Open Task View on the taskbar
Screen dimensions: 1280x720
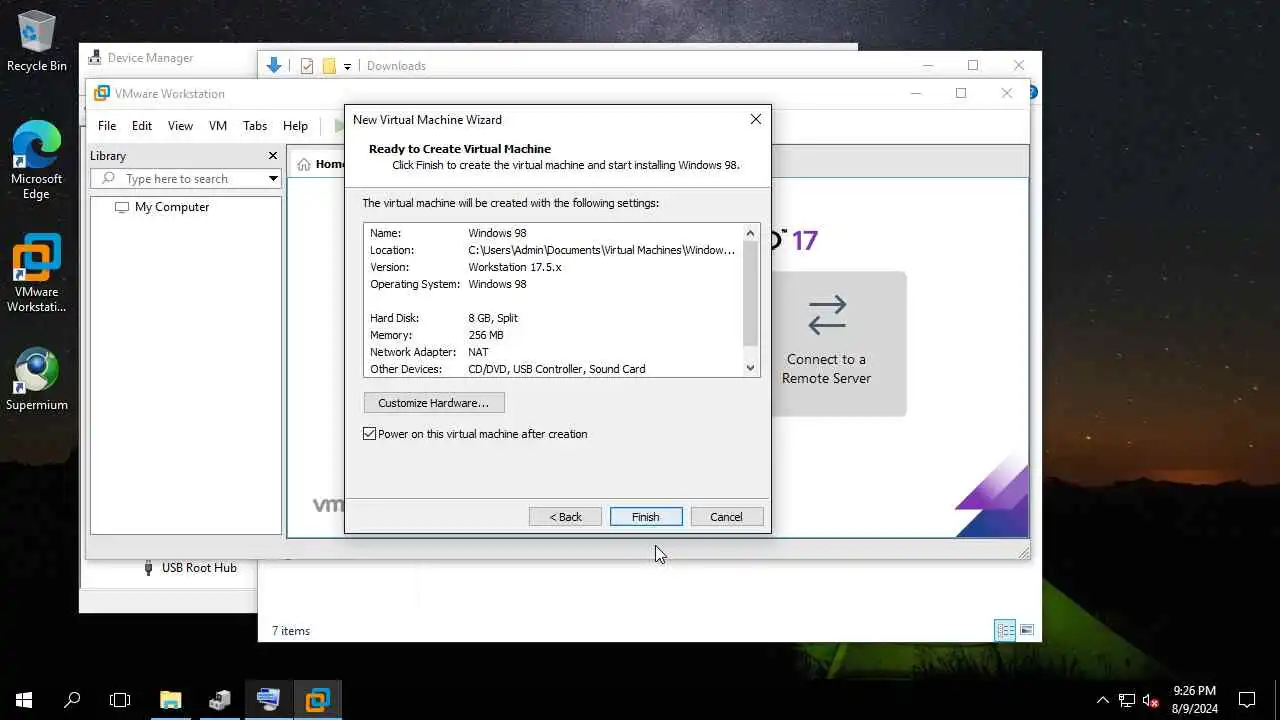120,700
